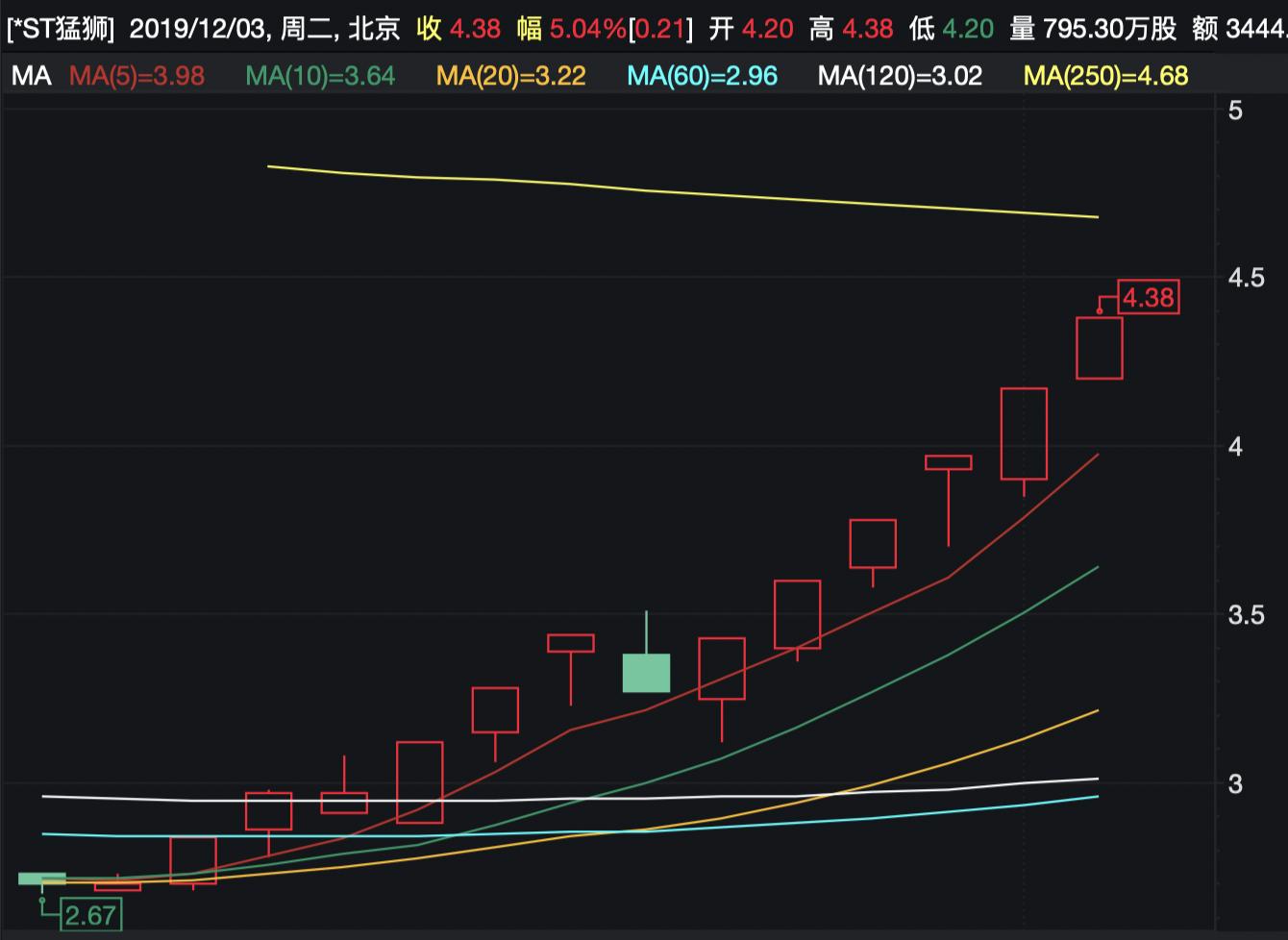Click the 北京 timezone label
This screenshot has width=1288, height=940.
[x=373, y=29]
